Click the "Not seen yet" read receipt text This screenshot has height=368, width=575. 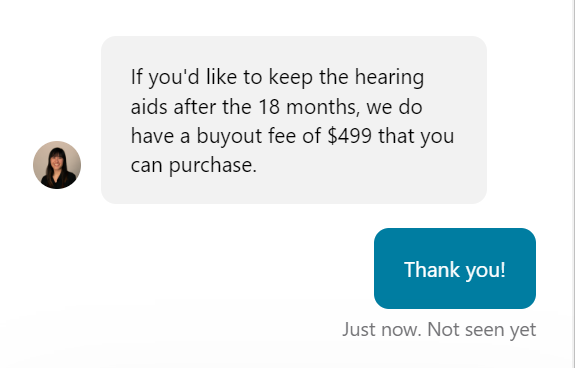point(482,330)
